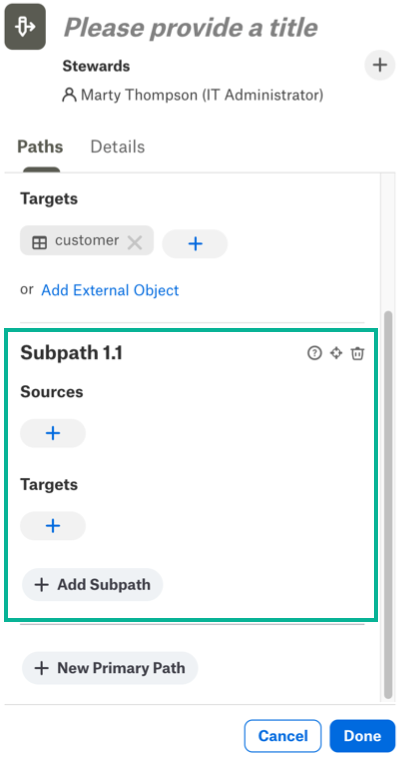Create a New Primary Path
Image resolution: width=400 pixels, height=762 pixels.
110,668
